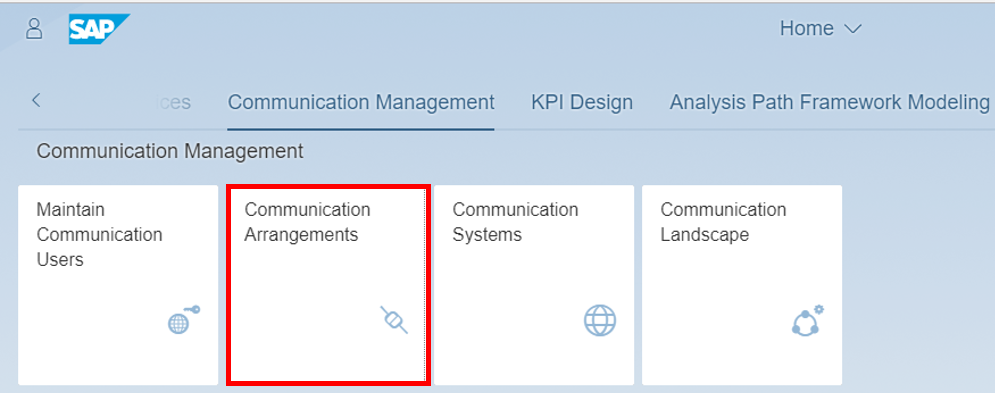Open the Analysis Path Framework Modeling tab
The width and height of the screenshot is (995, 393).
coord(829,102)
